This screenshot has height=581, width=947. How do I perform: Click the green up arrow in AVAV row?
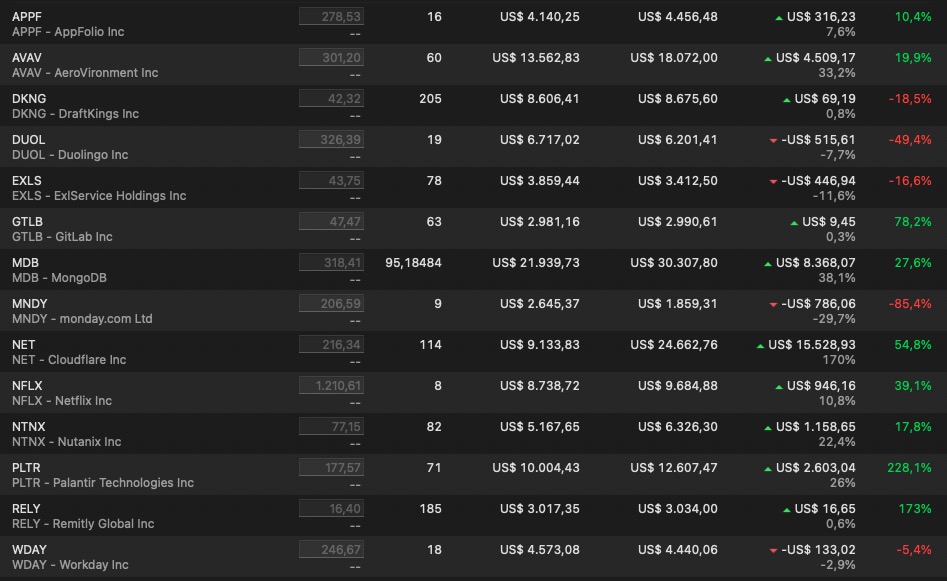(x=768, y=59)
